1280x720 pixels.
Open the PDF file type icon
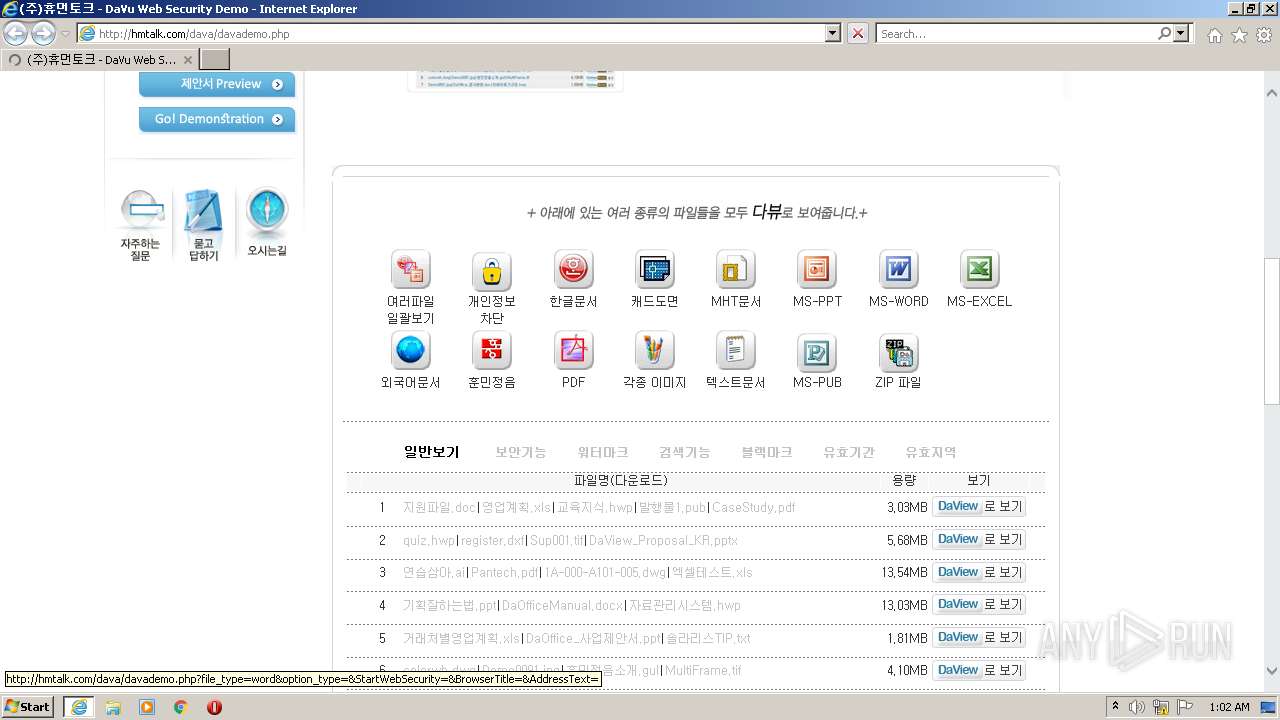573,350
